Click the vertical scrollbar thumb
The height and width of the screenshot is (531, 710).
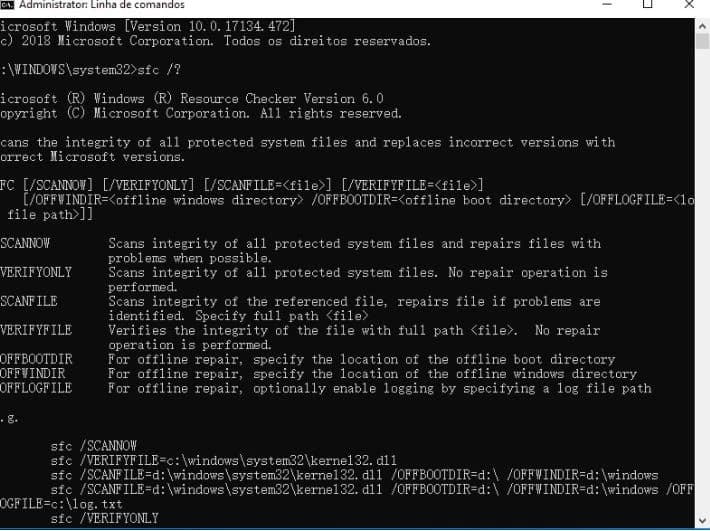pos(702,42)
